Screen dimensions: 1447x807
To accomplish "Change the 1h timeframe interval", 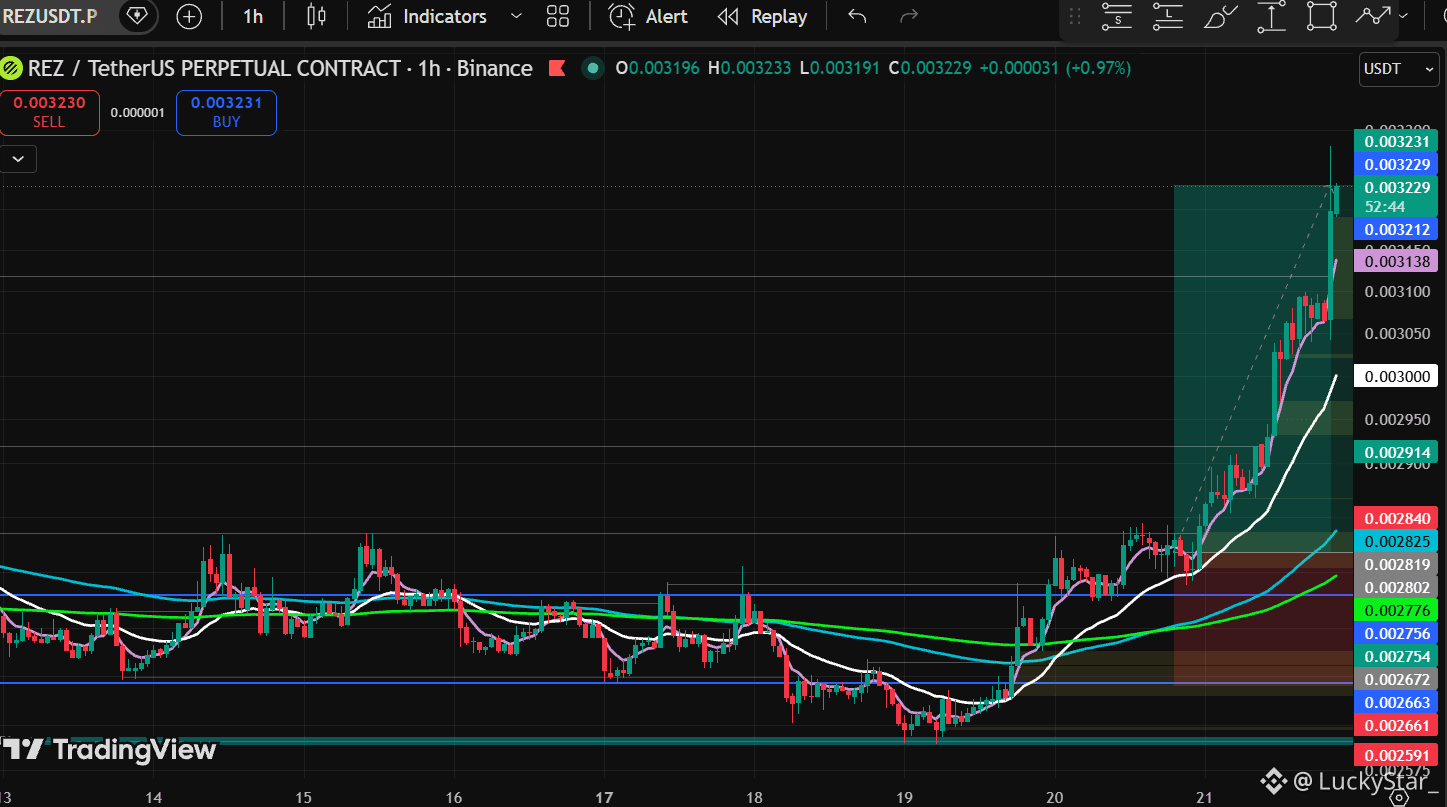I will [x=254, y=16].
